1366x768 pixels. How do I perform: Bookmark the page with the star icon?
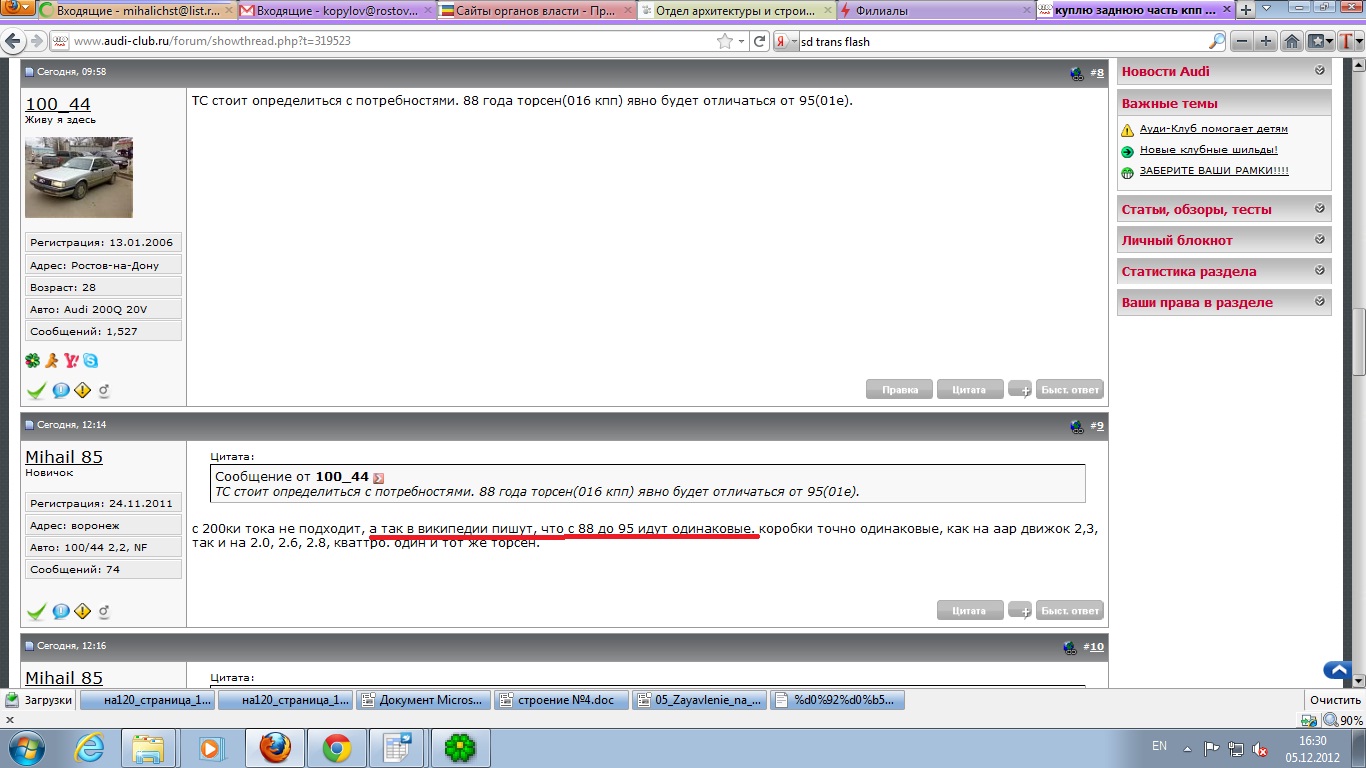tap(725, 42)
